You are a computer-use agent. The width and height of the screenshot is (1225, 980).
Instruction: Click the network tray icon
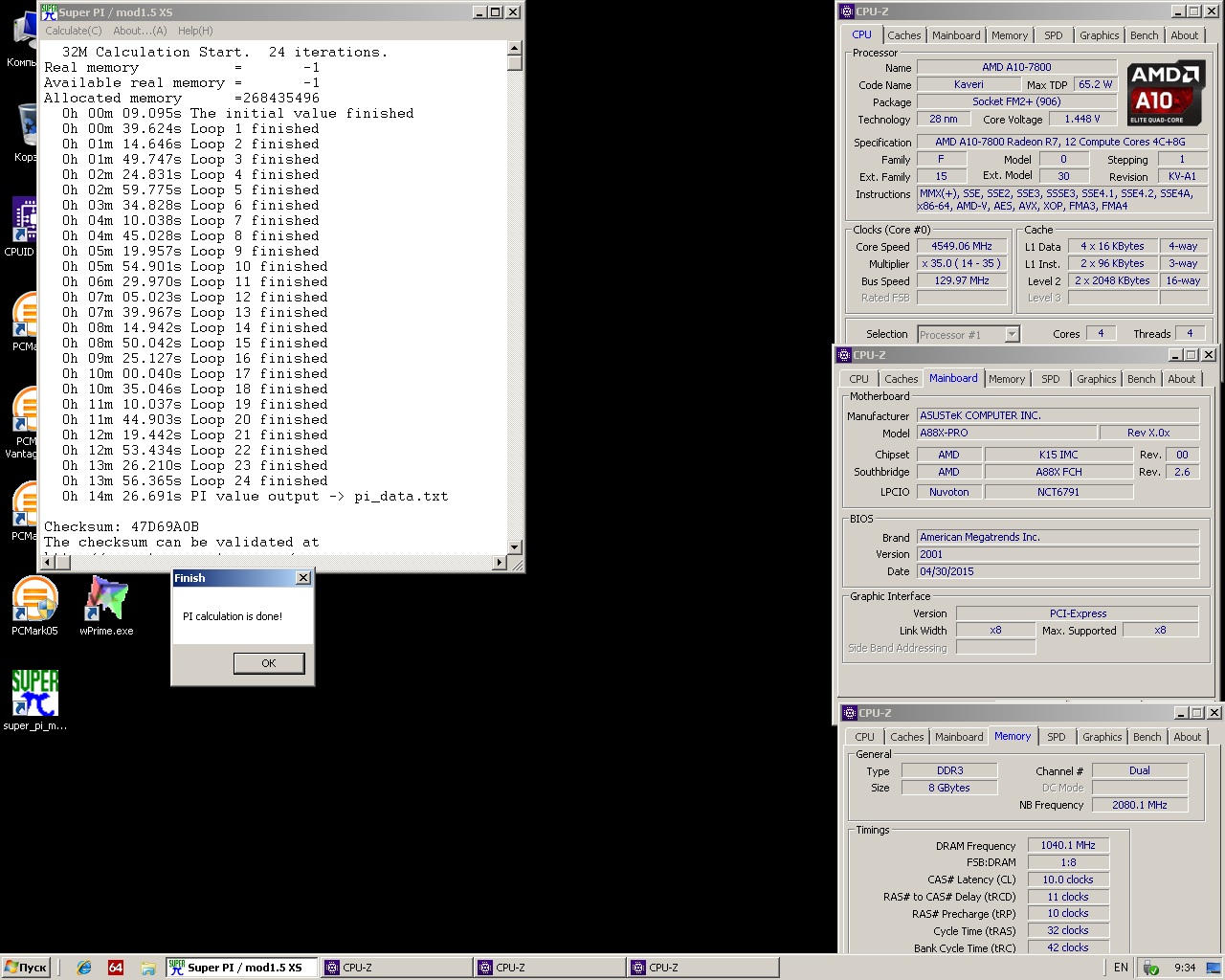[x=1214, y=968]
